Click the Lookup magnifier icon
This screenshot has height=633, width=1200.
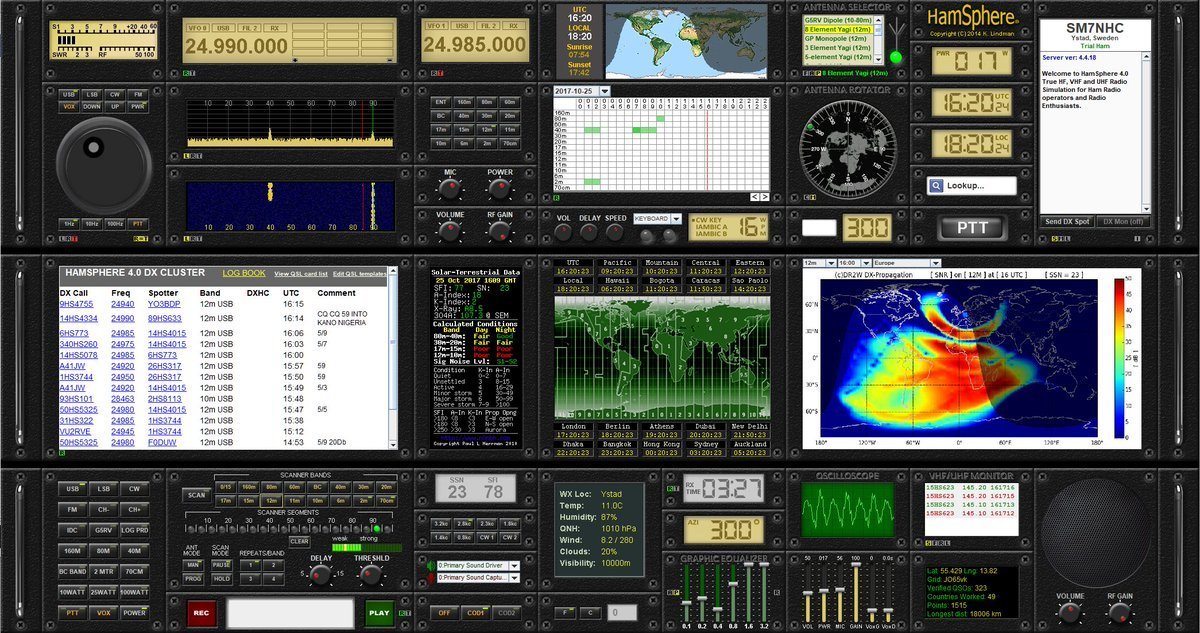tap(937, 186)
